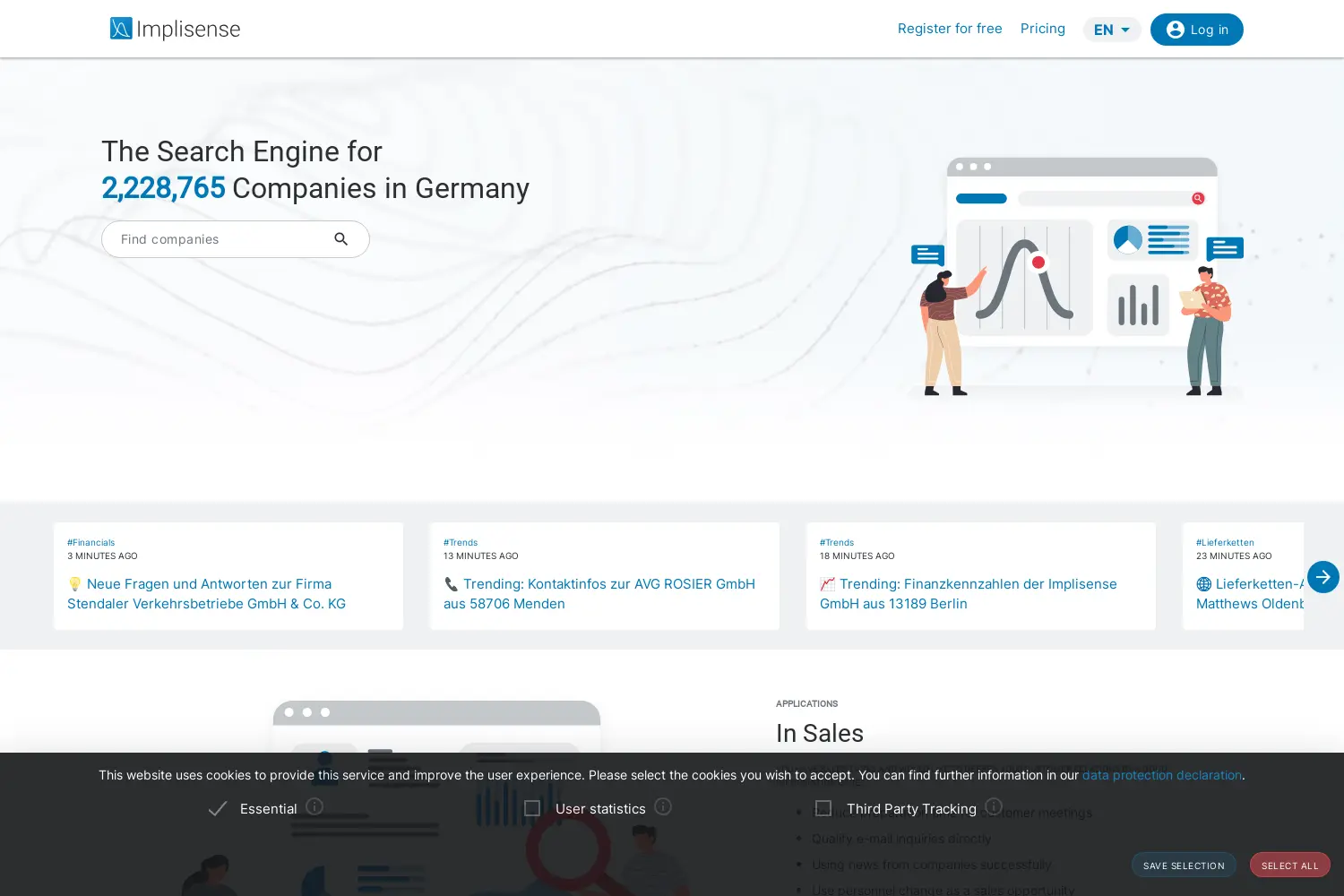Screen dimensions: 1344x896
Task: Toggle the Essential cookies checkmark
Action: tap(218, 808)
